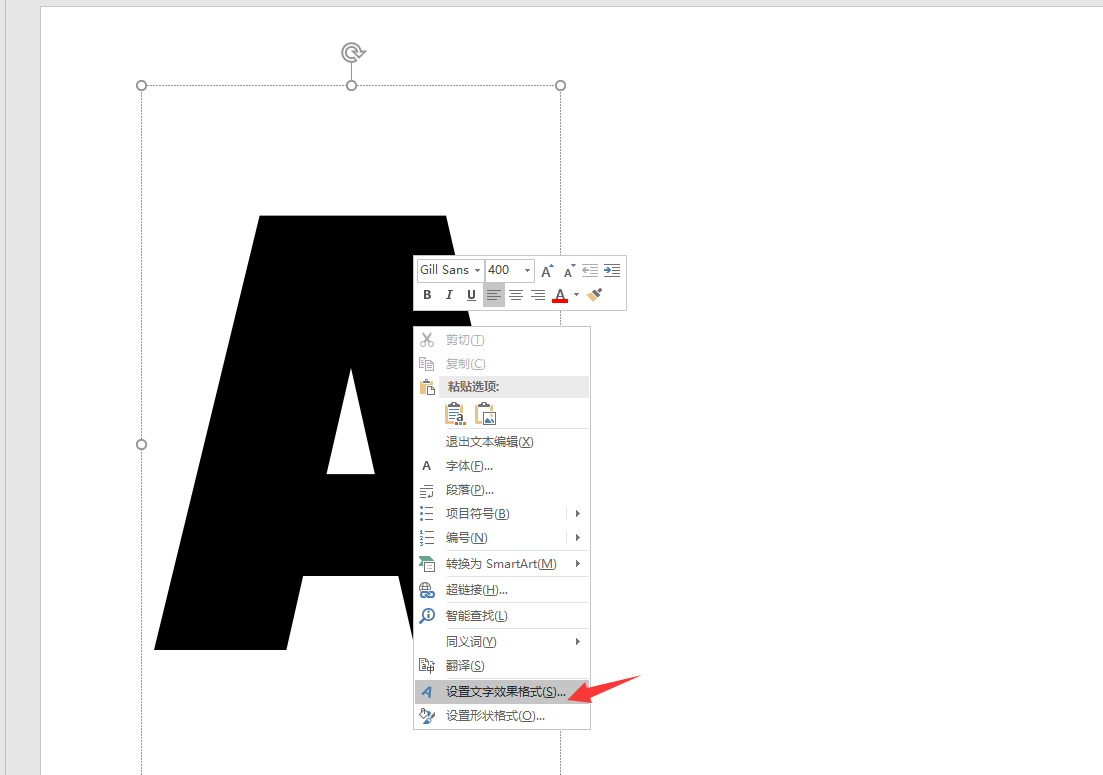Align text left in mini toolbar
This screenshot has width=1103, height=775.
click(x=494, y=295)
